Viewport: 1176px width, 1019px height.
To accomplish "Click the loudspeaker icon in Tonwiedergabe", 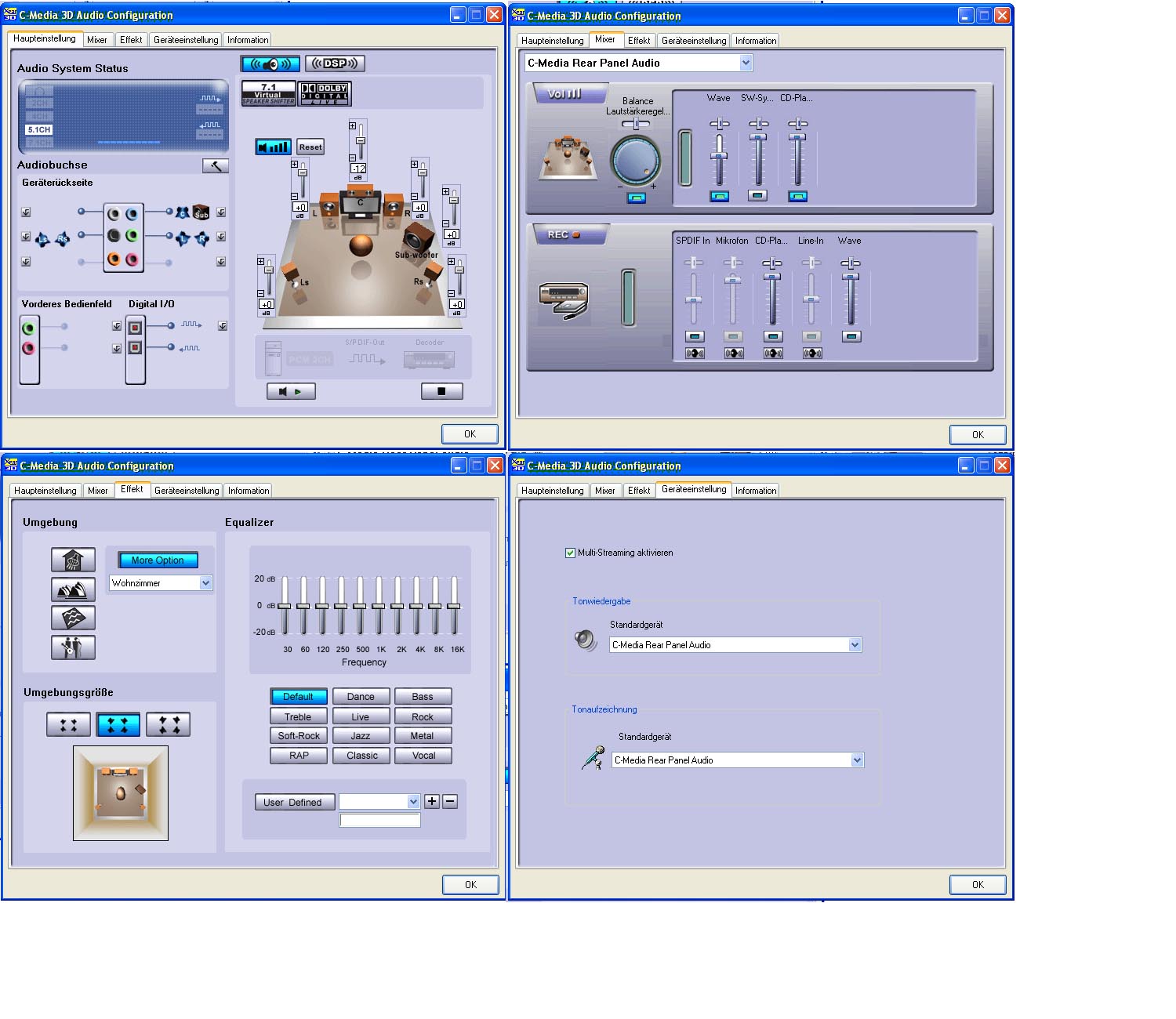I will click(586, 640).
